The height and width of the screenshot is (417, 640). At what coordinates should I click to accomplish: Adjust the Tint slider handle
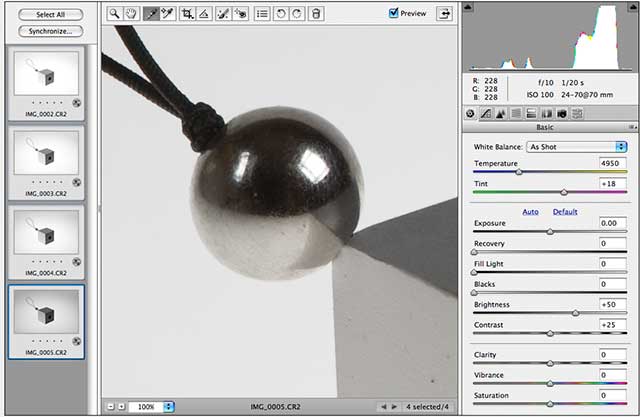(564, 192)
